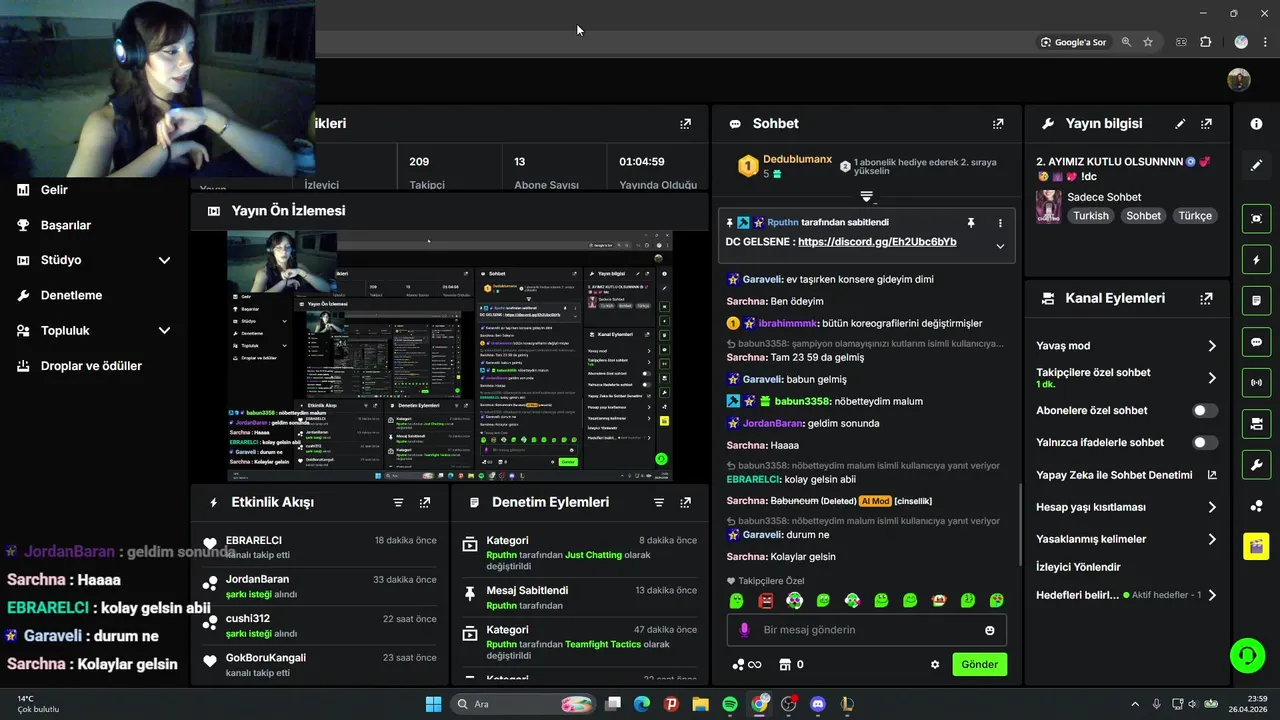Open Denetleme in the sidebar

(x=71, y=295)
